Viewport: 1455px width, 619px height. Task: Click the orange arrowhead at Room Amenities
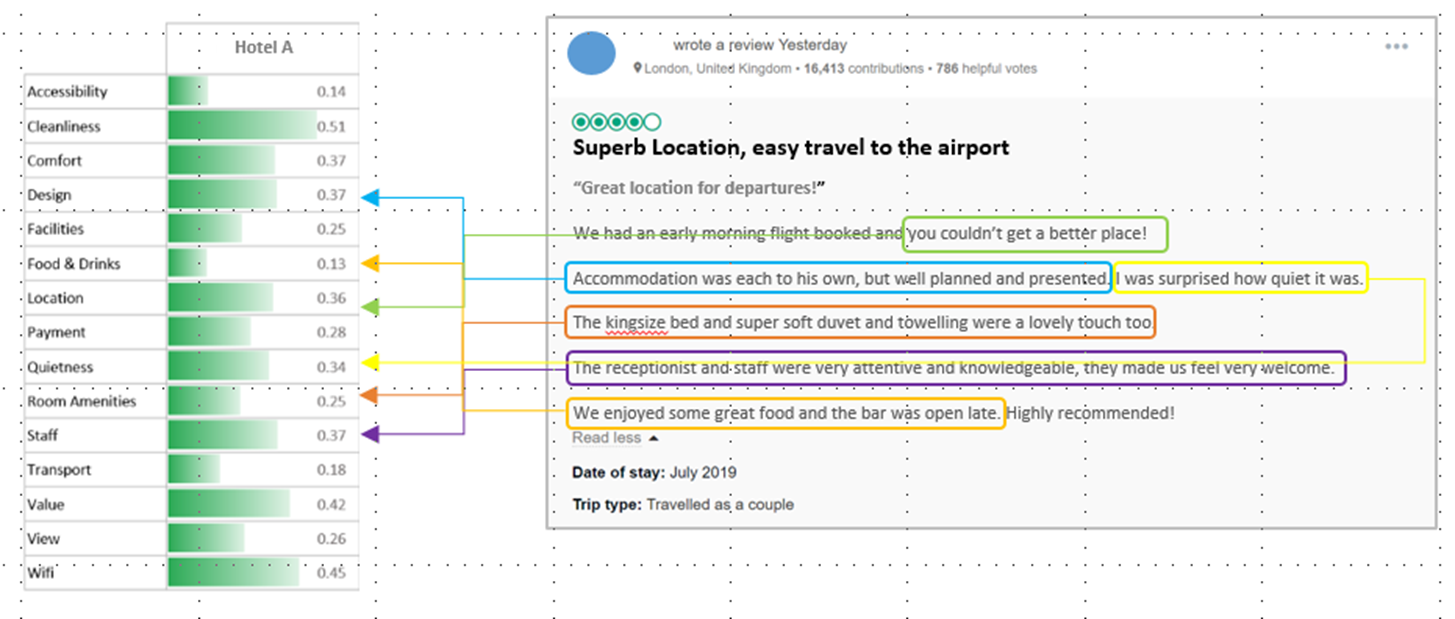pos(370,395)
